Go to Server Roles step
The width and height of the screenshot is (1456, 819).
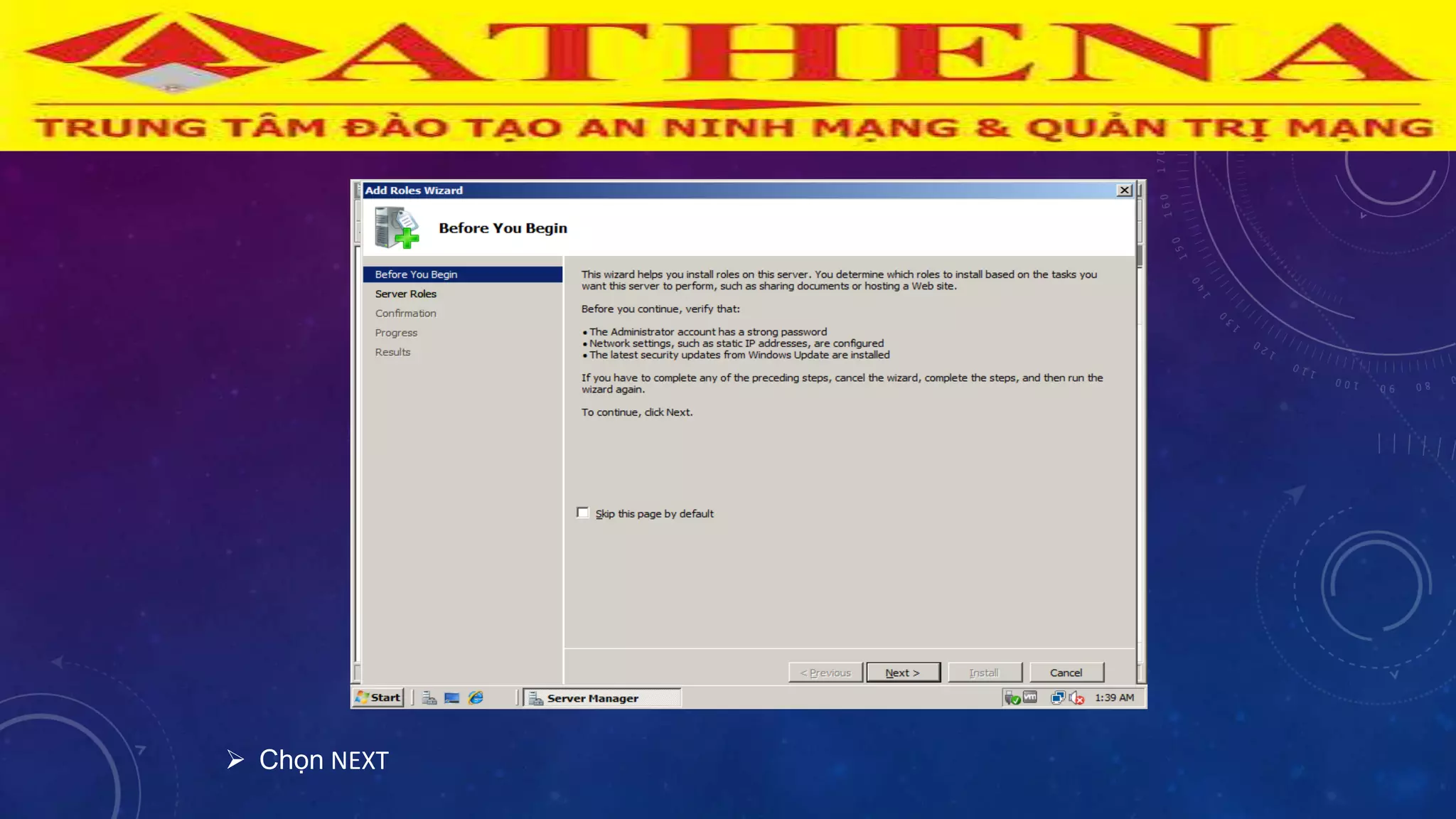click(406, 294)
